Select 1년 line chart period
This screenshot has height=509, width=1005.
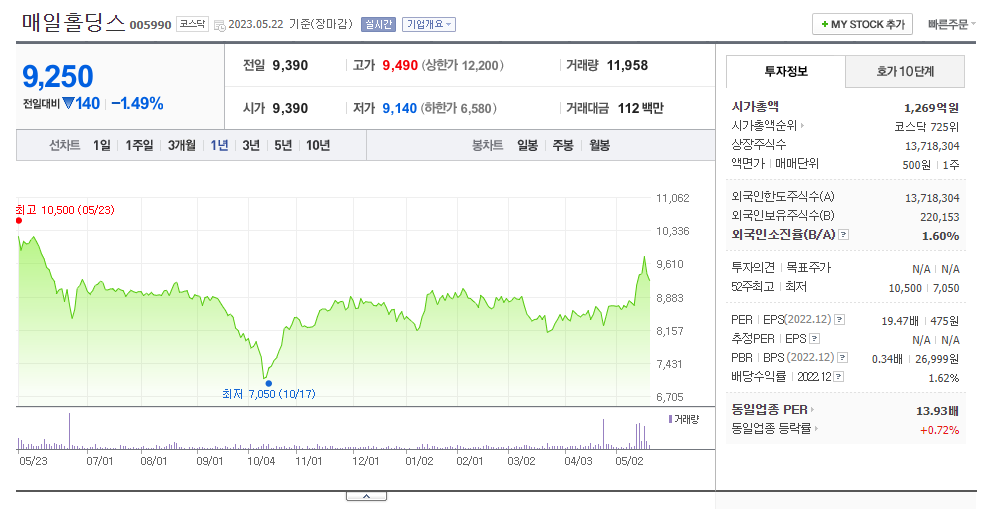tap(219, 146)
